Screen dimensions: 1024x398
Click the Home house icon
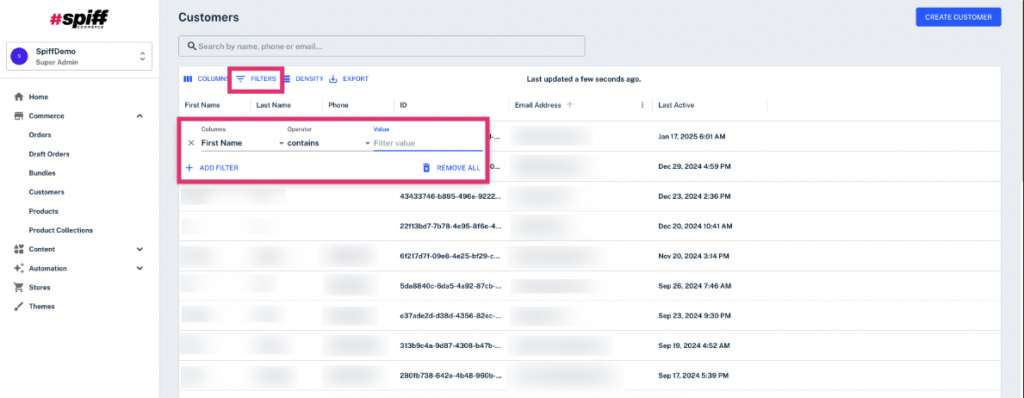coord(19,97)
